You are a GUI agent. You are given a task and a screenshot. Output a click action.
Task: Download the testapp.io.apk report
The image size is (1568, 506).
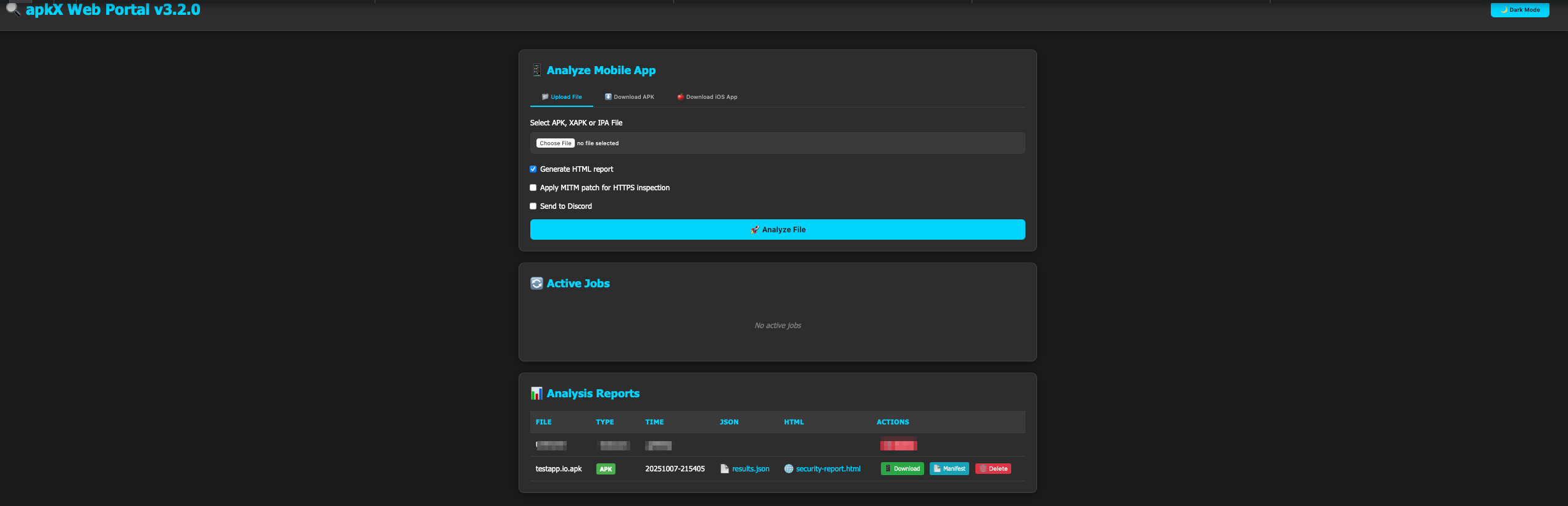[x=902, y=469]
